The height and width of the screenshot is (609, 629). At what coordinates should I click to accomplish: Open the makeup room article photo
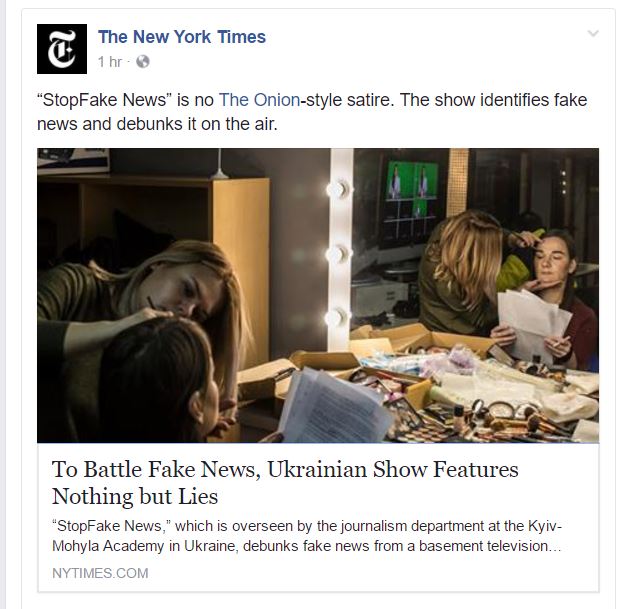pyautogui.click(x=318, y=296)
